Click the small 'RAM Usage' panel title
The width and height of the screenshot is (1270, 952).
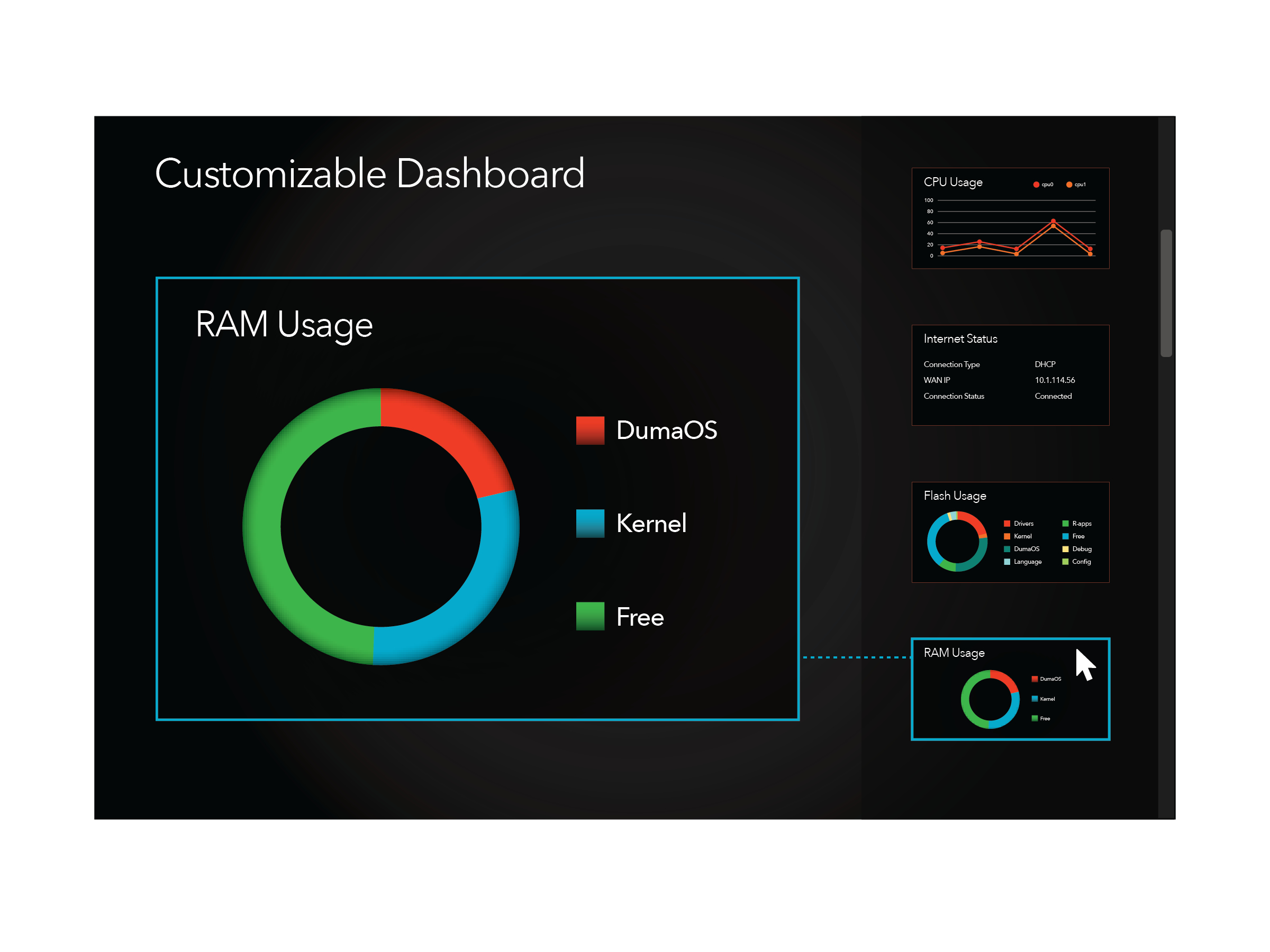(x=954, y=653)
